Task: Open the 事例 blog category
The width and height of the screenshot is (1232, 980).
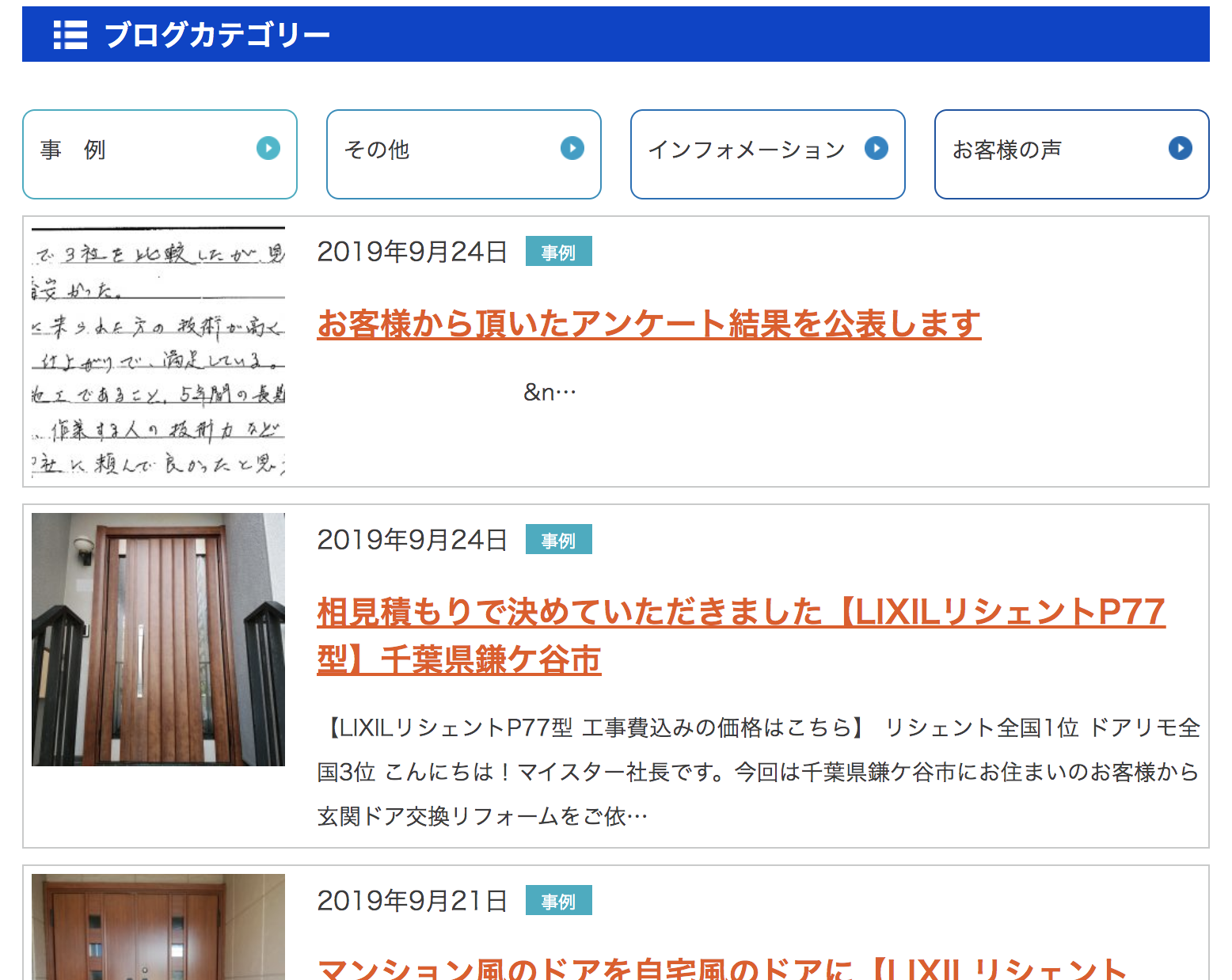Action: [x=160, y=154]
